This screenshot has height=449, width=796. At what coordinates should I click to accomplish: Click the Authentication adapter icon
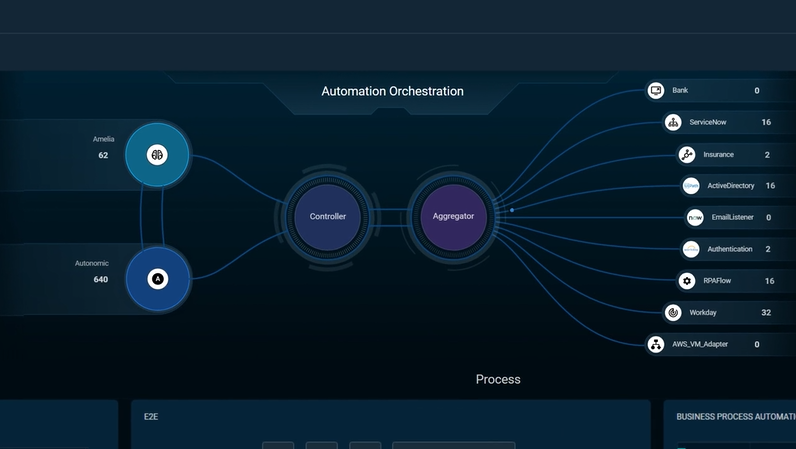(691, 249)
